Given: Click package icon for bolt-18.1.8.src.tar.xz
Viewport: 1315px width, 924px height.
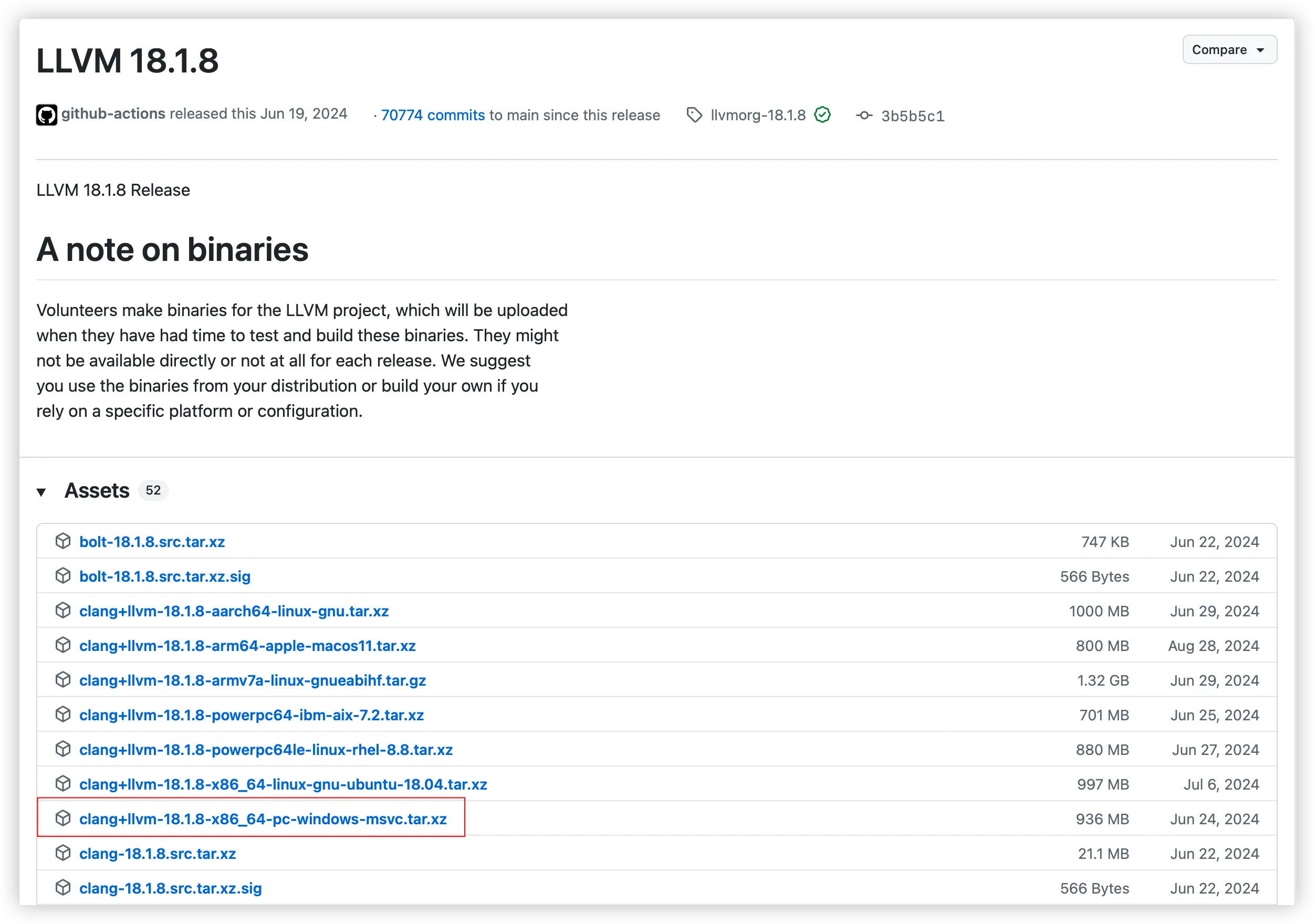Looking at the screenshot, I should point(63,541).
